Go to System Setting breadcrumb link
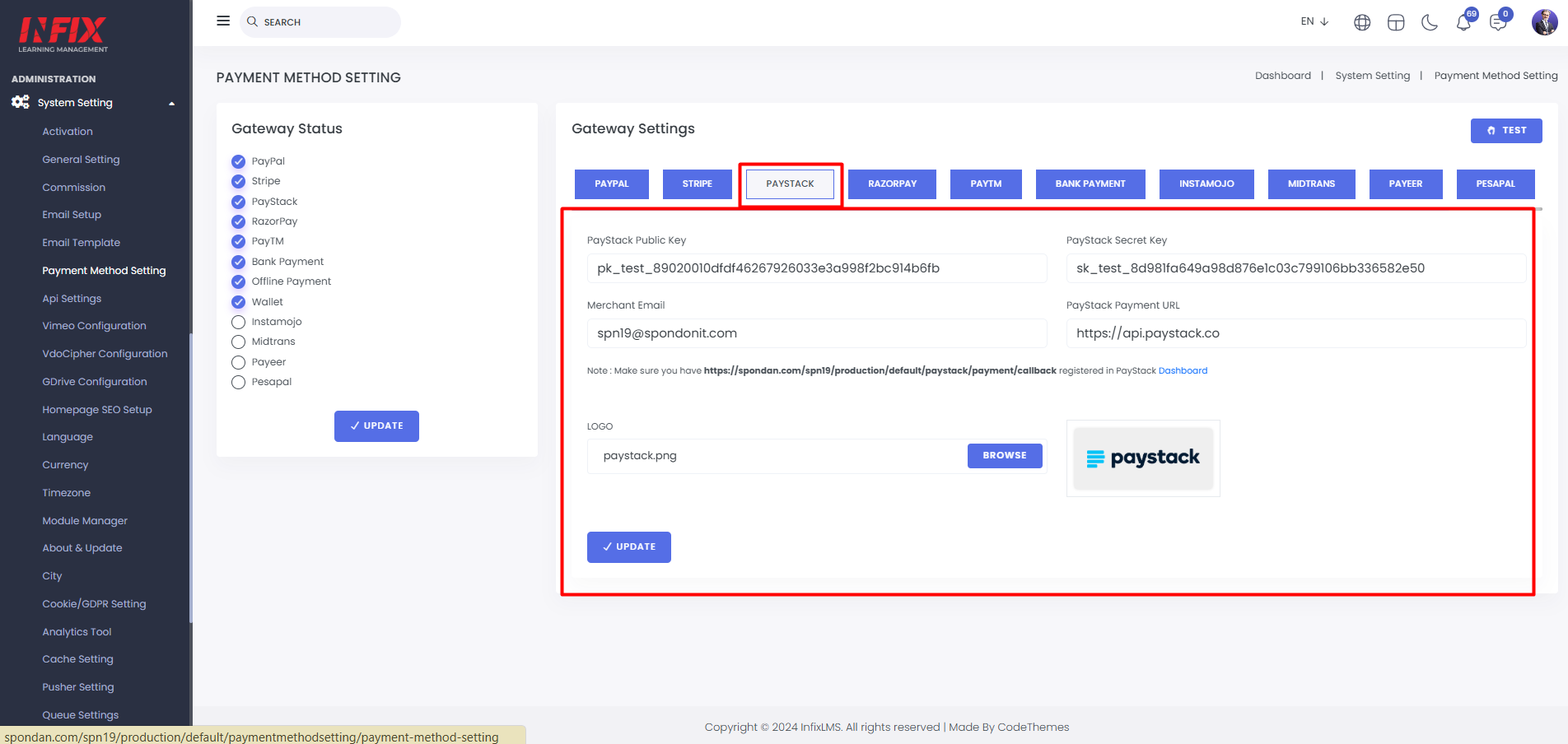This screenshot has height=744, width=1568. (1372, 76)
